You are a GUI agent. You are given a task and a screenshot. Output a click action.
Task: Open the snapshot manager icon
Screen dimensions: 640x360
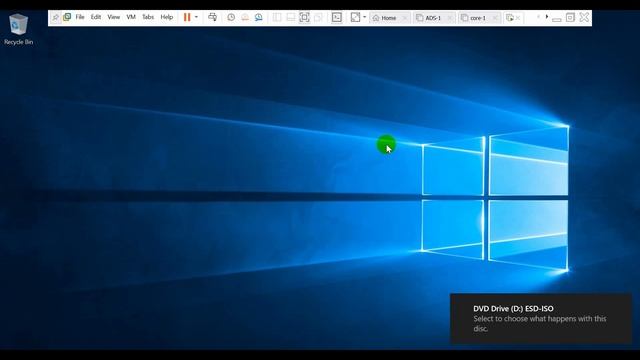[x=259, y=17]
